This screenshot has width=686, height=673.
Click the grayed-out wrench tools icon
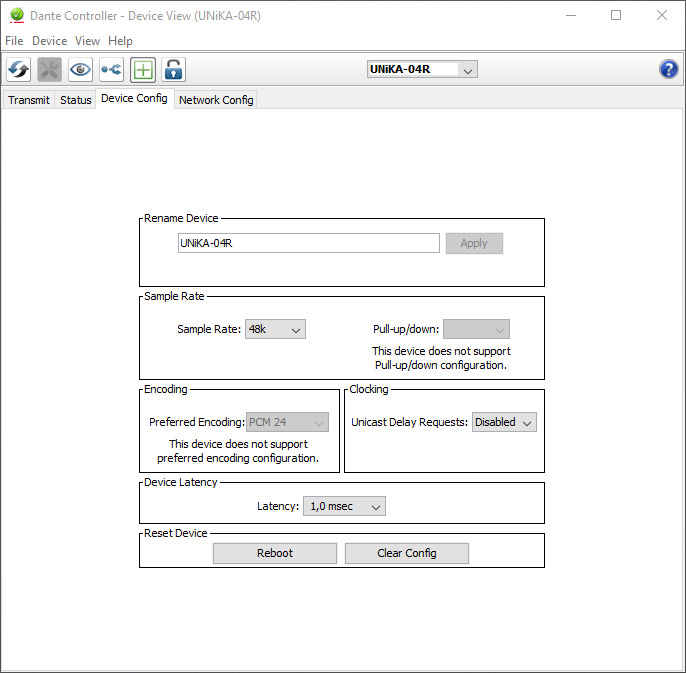(49, 69)
